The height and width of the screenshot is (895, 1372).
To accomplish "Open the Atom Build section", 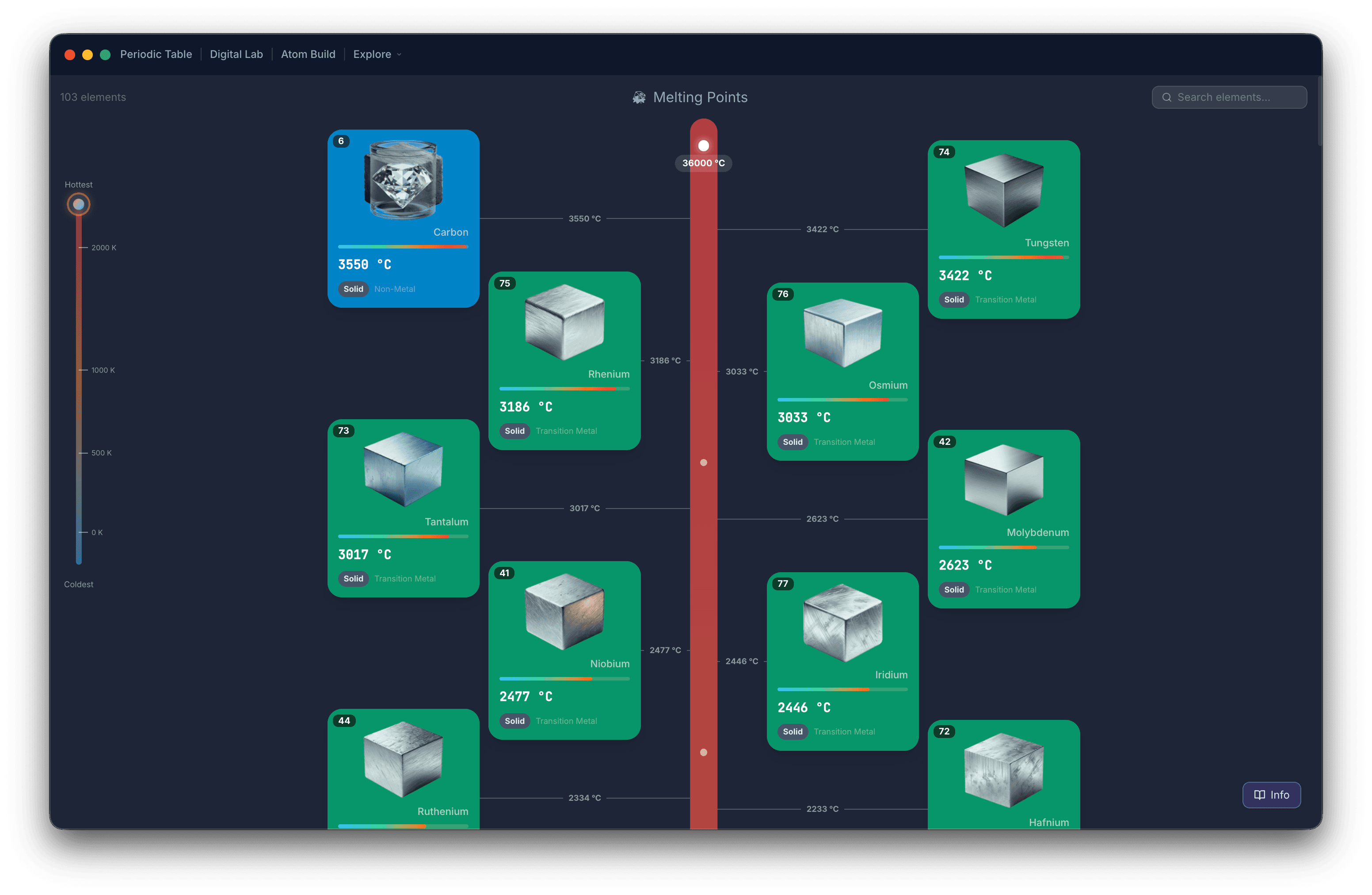I will coord(308,54).
